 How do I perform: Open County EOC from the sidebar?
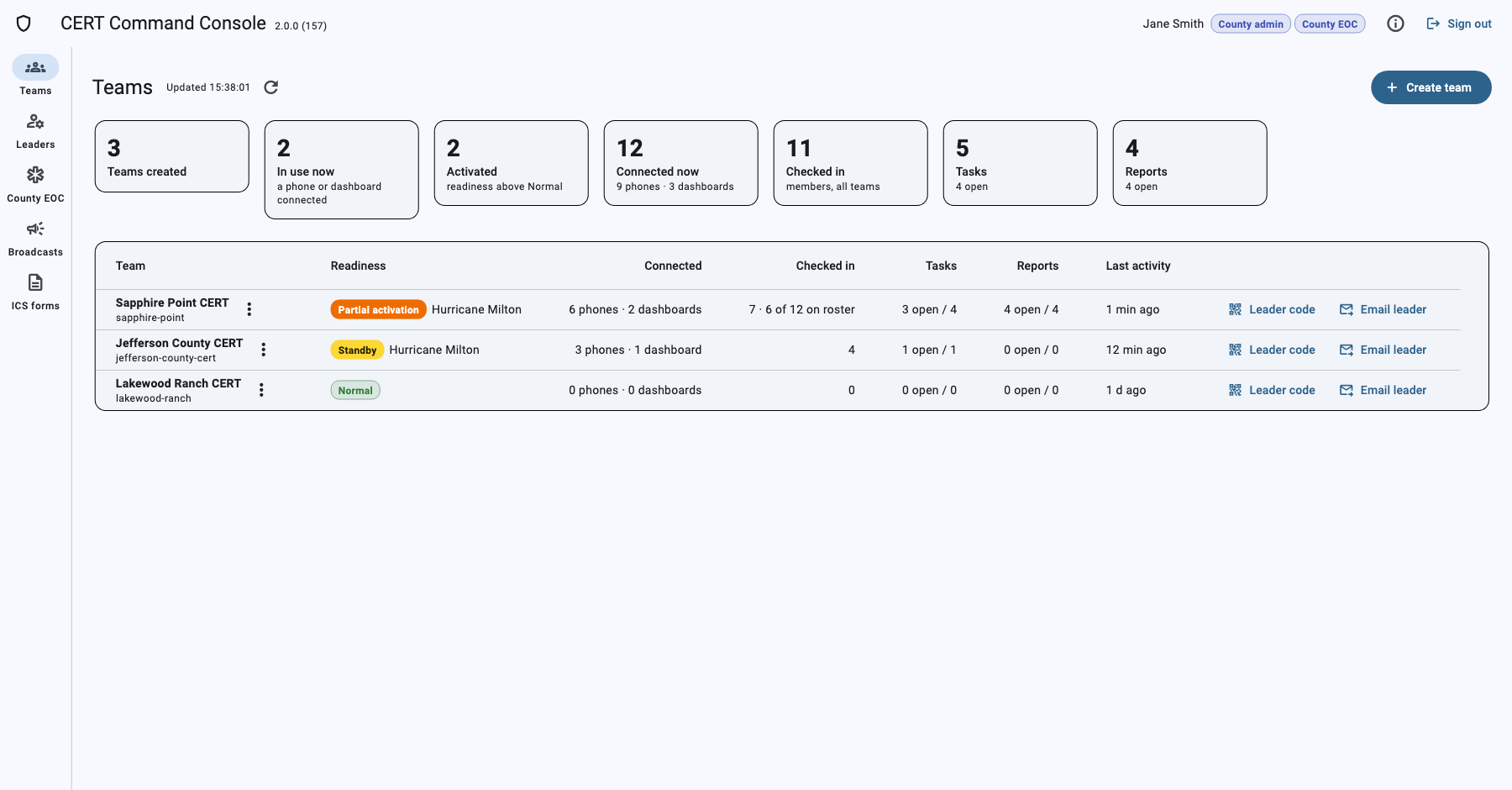click(x=35, y=185)
